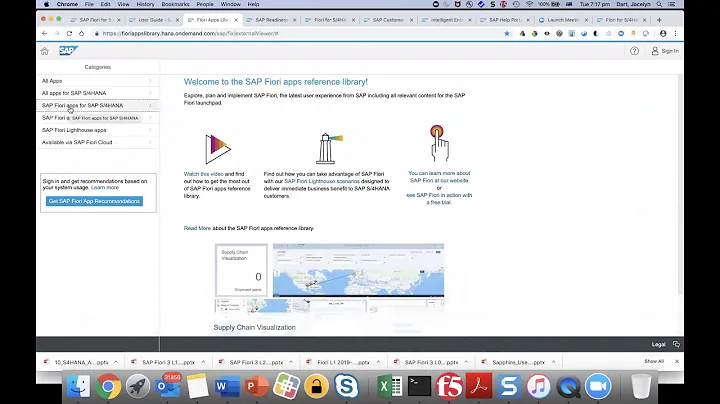Follow the Read More link
The width and height of the screenshot is (720, 404).
pos(197,228)
